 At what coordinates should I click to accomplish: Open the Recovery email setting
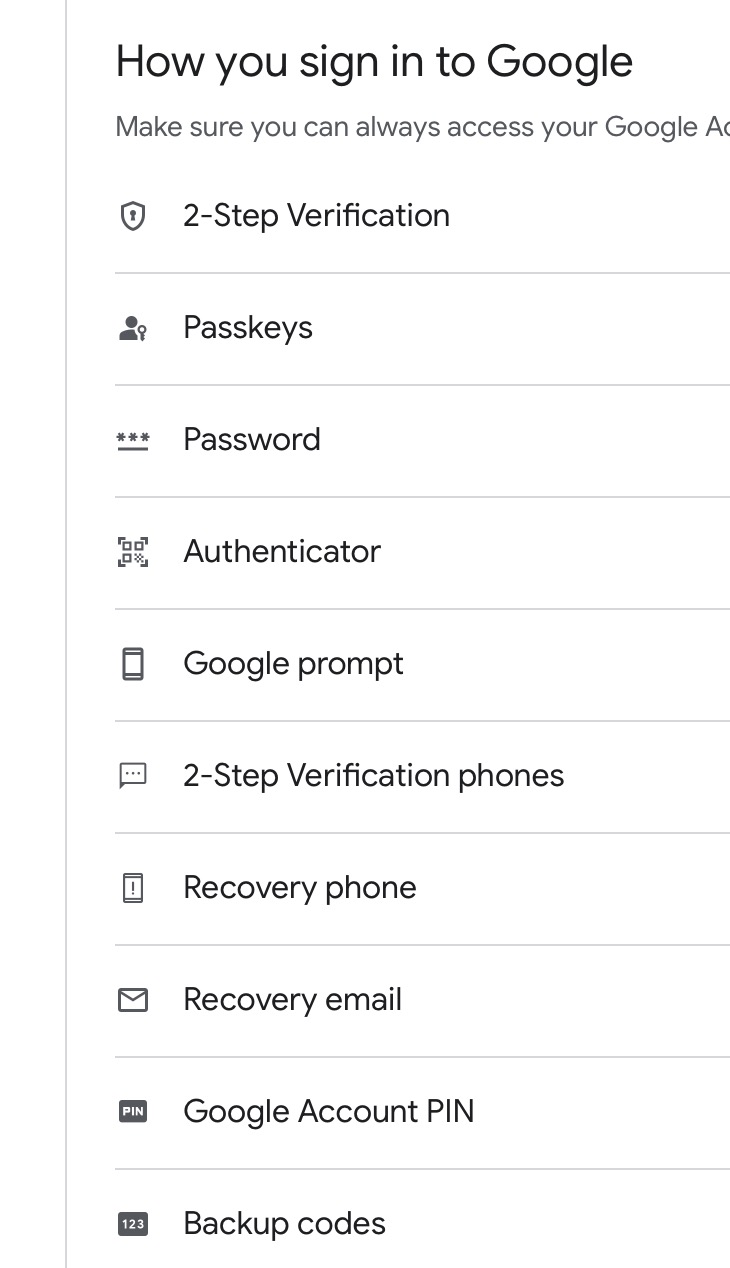[x=422, y=1001]
